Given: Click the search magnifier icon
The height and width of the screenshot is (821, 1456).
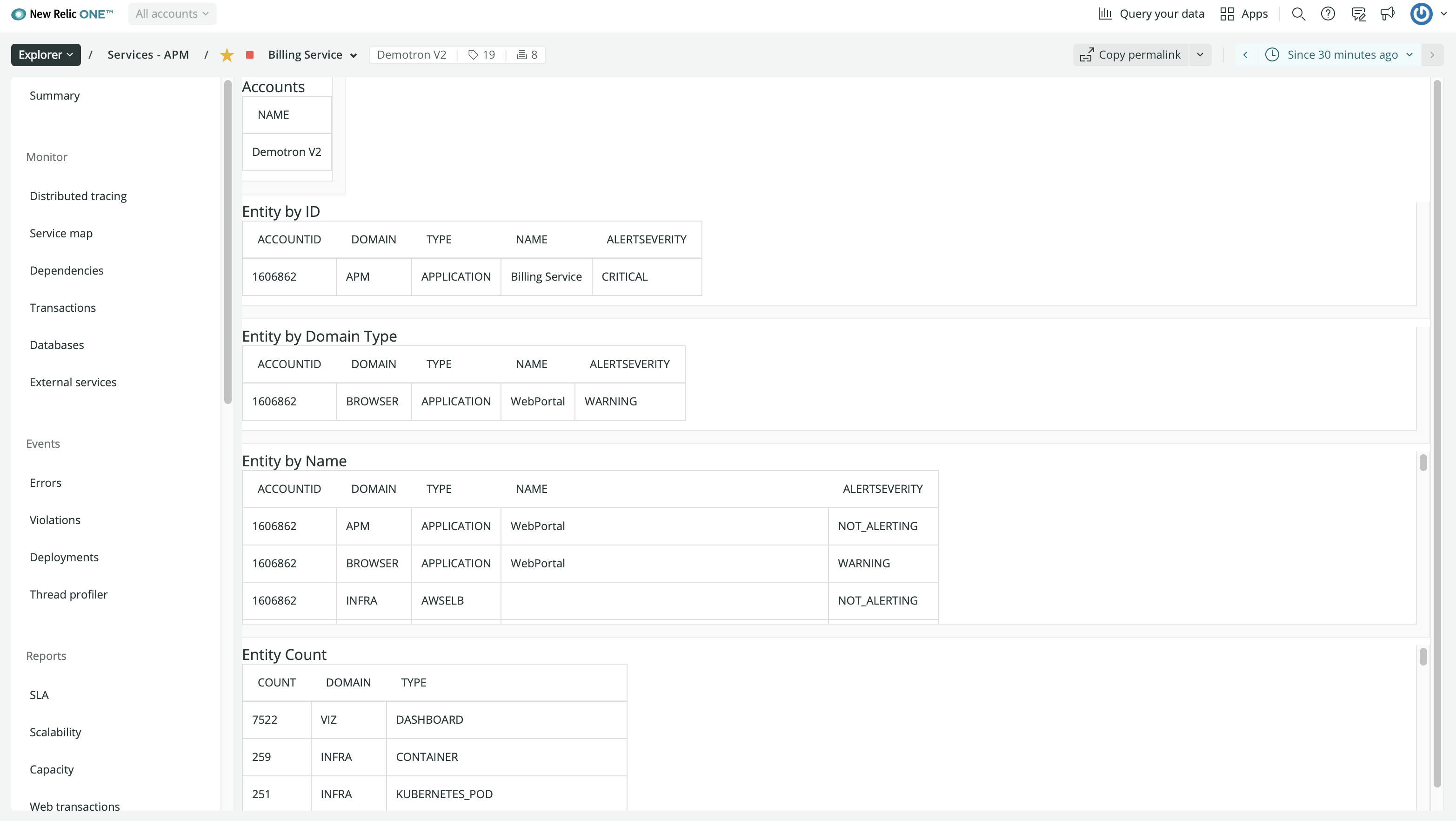Looking at the screenshot, I should point(1298,13).
